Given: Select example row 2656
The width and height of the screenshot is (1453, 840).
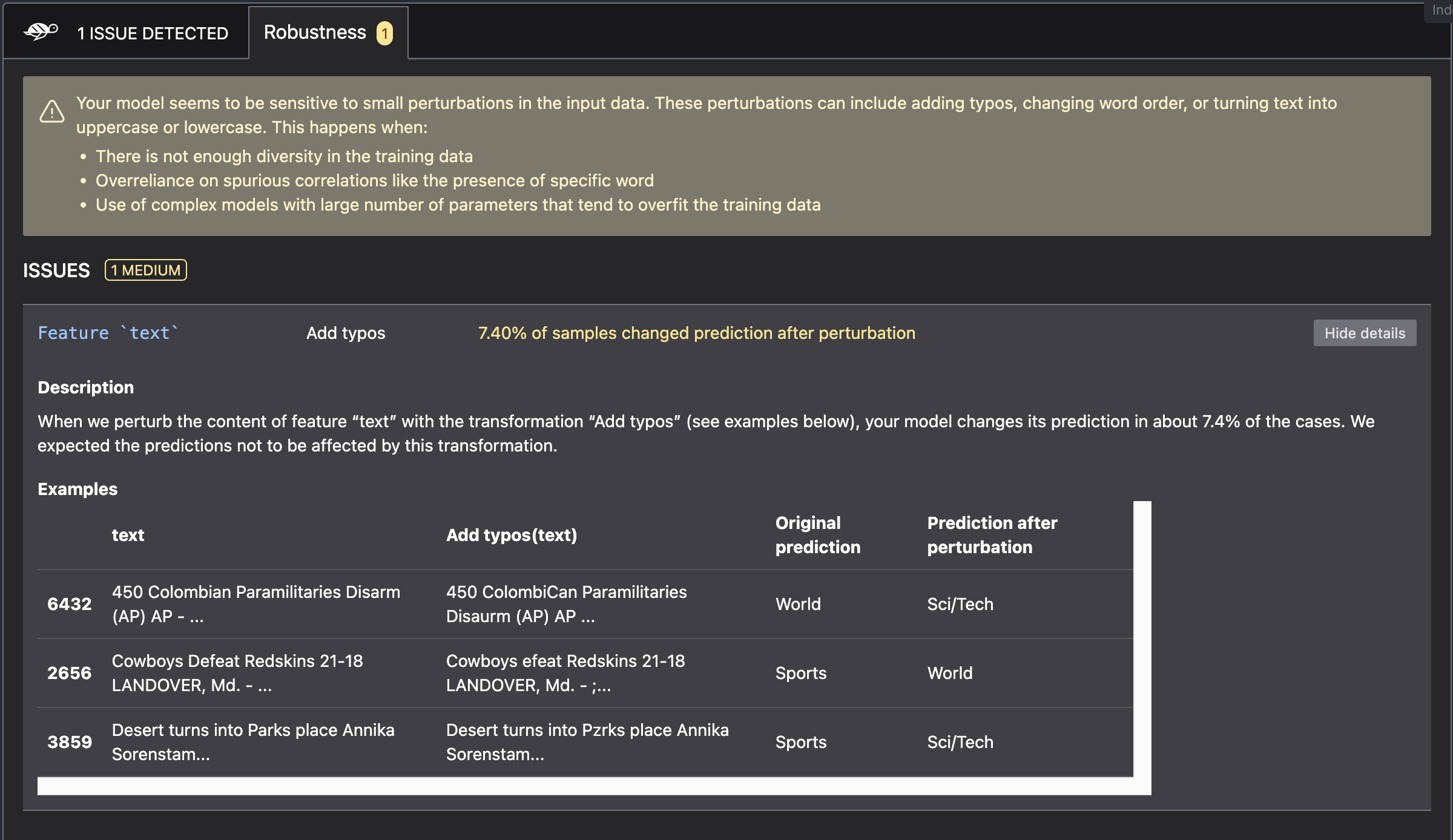Looking at the screenshot, I should (69, 673).
